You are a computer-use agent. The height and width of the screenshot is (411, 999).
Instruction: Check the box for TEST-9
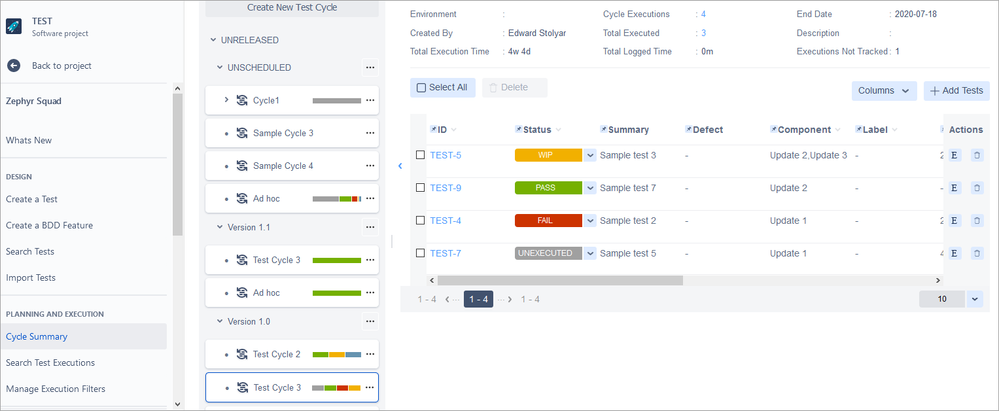(x=420, y=188)
